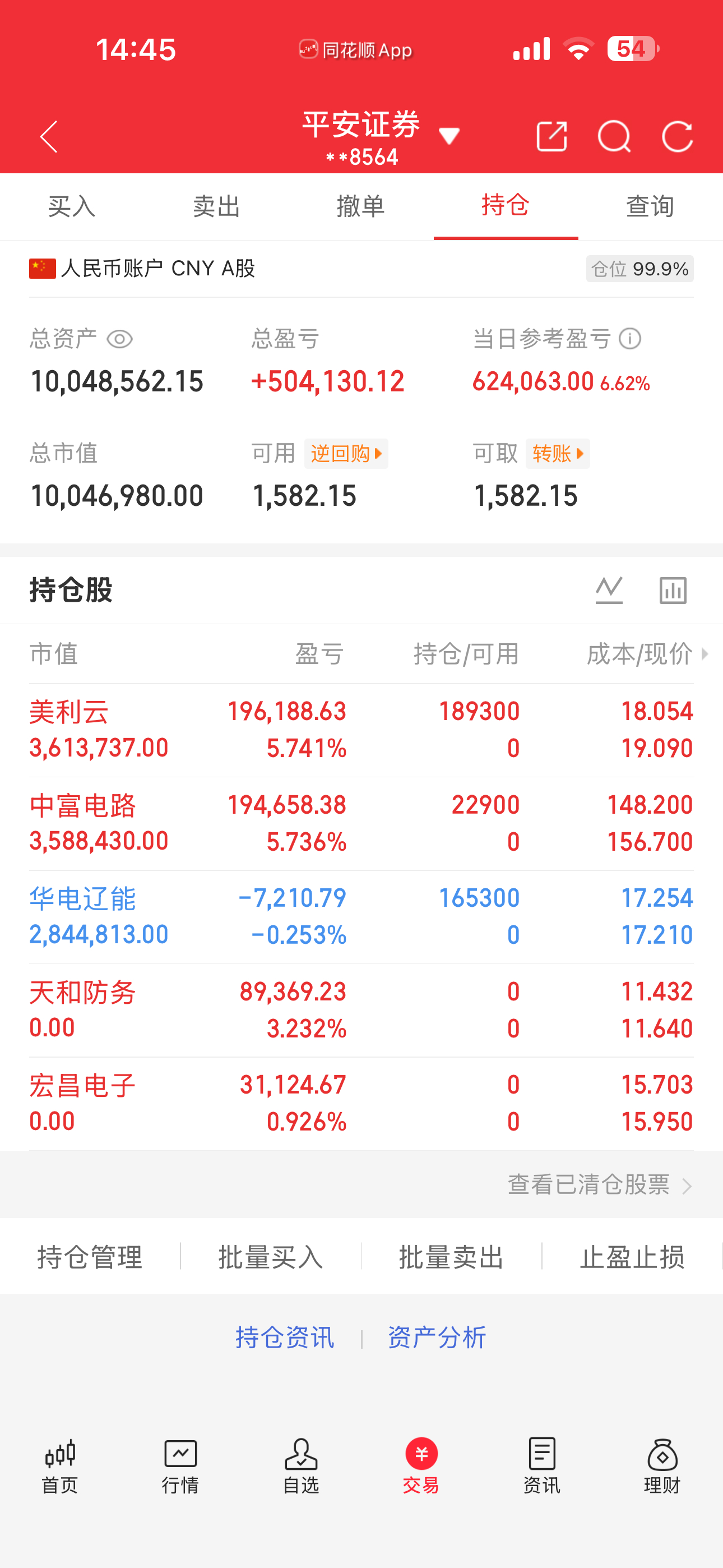
Task: Tap the 逆回购 button
Action: [x=346, y=454]
